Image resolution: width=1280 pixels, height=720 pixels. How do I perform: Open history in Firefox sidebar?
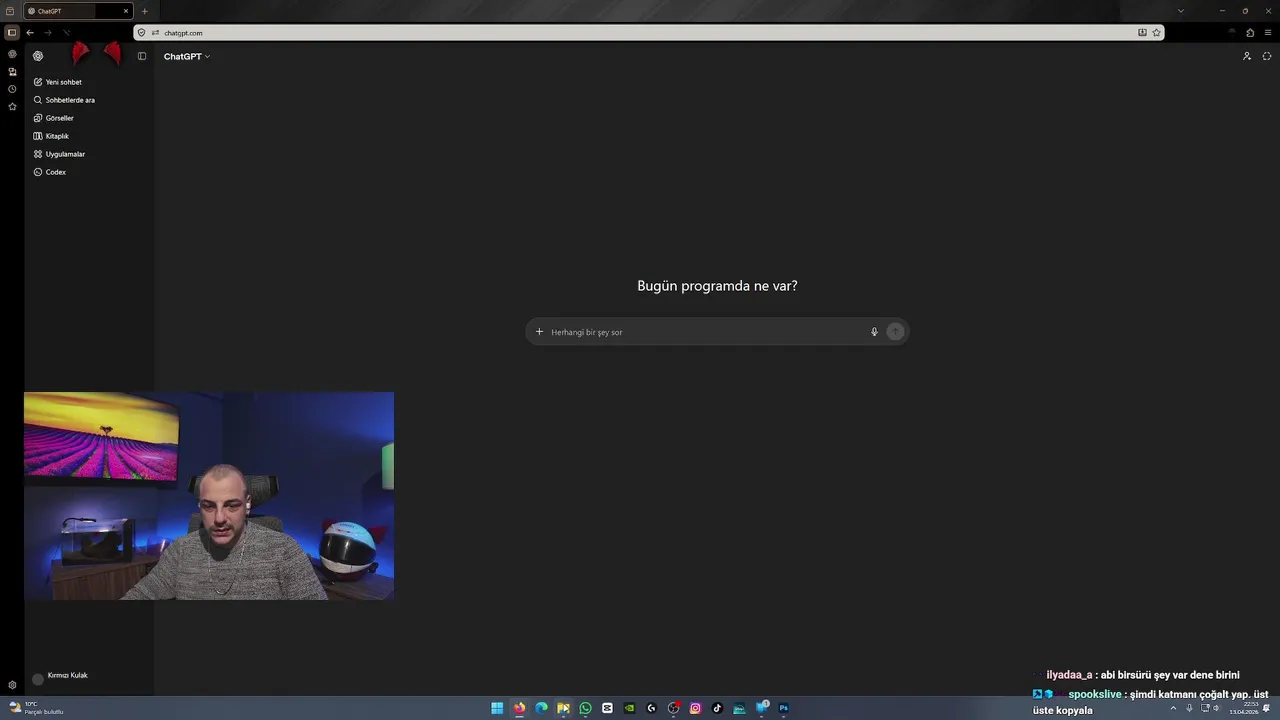(x=12, y=89)
